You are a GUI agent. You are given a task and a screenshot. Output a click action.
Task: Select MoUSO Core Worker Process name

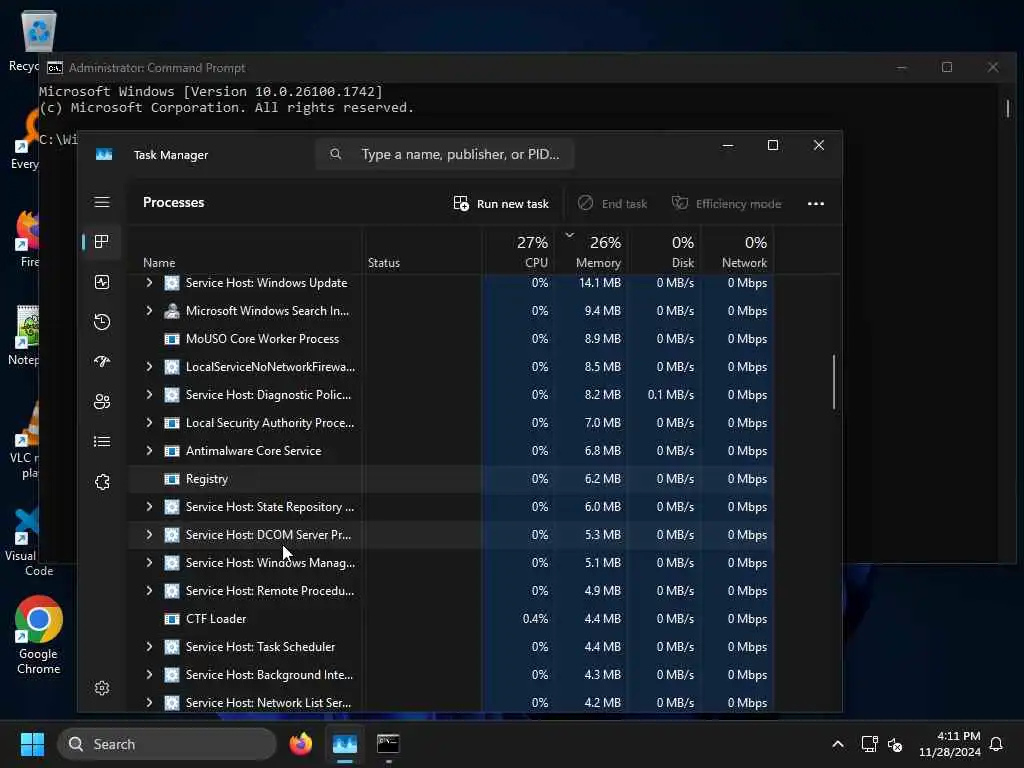263,339
